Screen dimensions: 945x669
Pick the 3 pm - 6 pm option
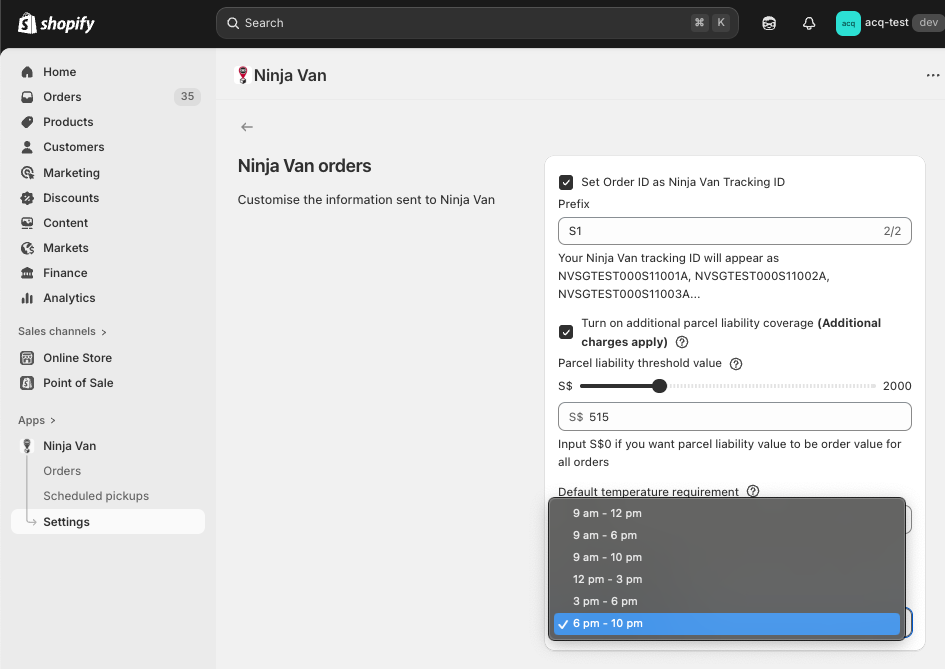tap(605, 602)
